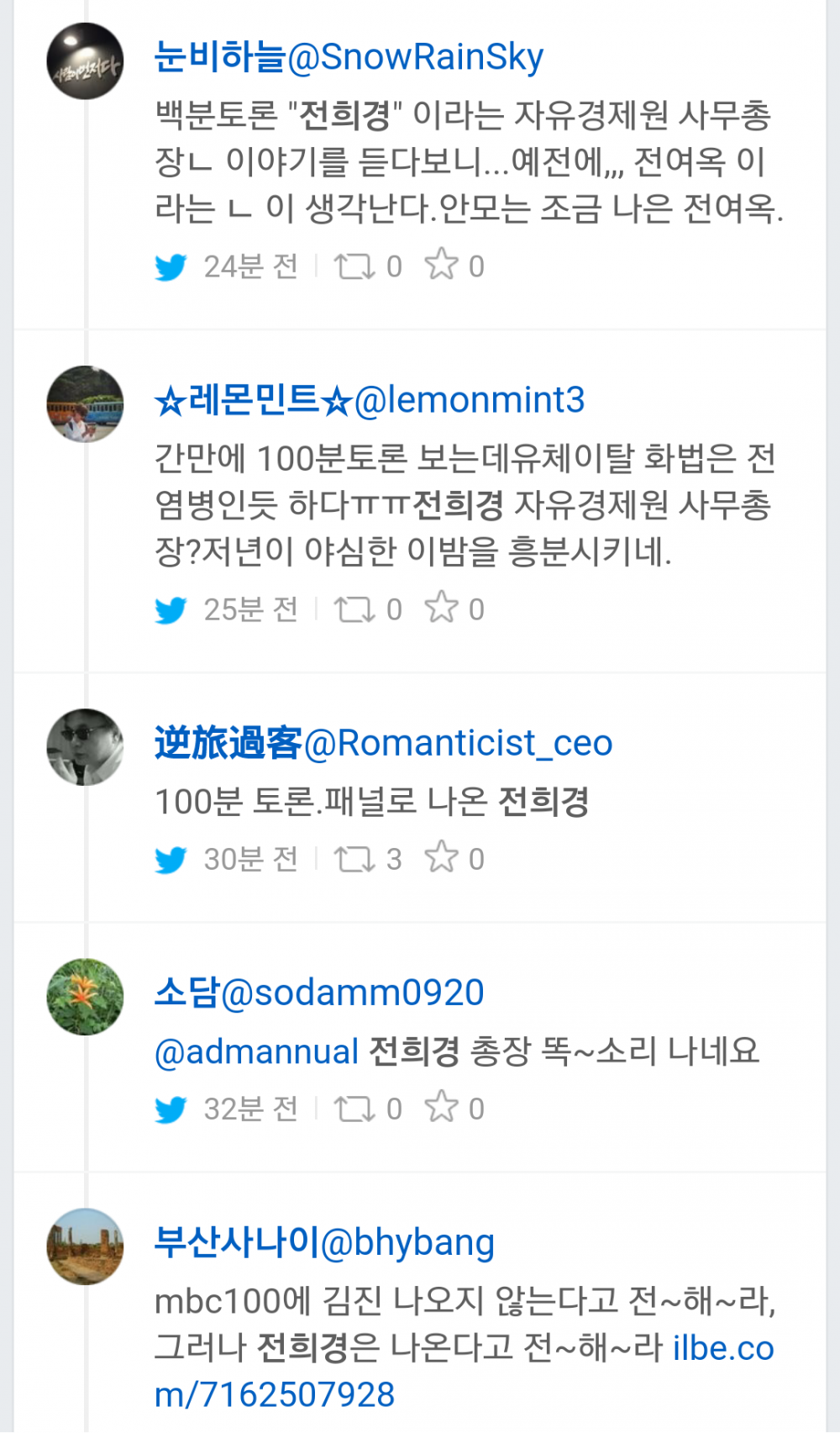Viewport: 840px width, 1433px height.
Task: Click the Twitter bird icon on @Romanticist_ceo's tweet
Action: pos(171,858)
